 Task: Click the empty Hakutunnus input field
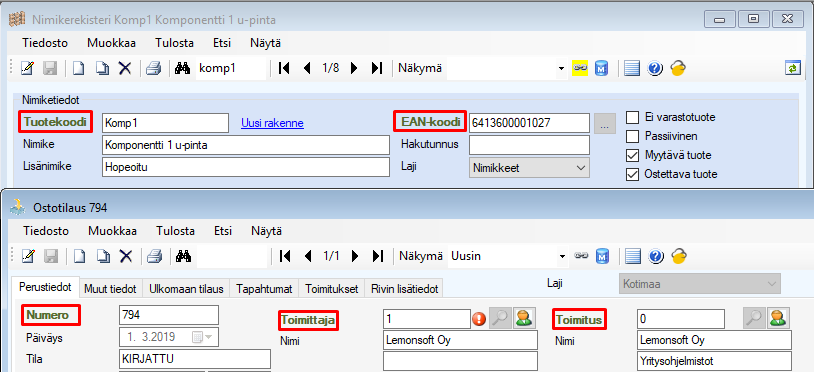pos(529,145)
